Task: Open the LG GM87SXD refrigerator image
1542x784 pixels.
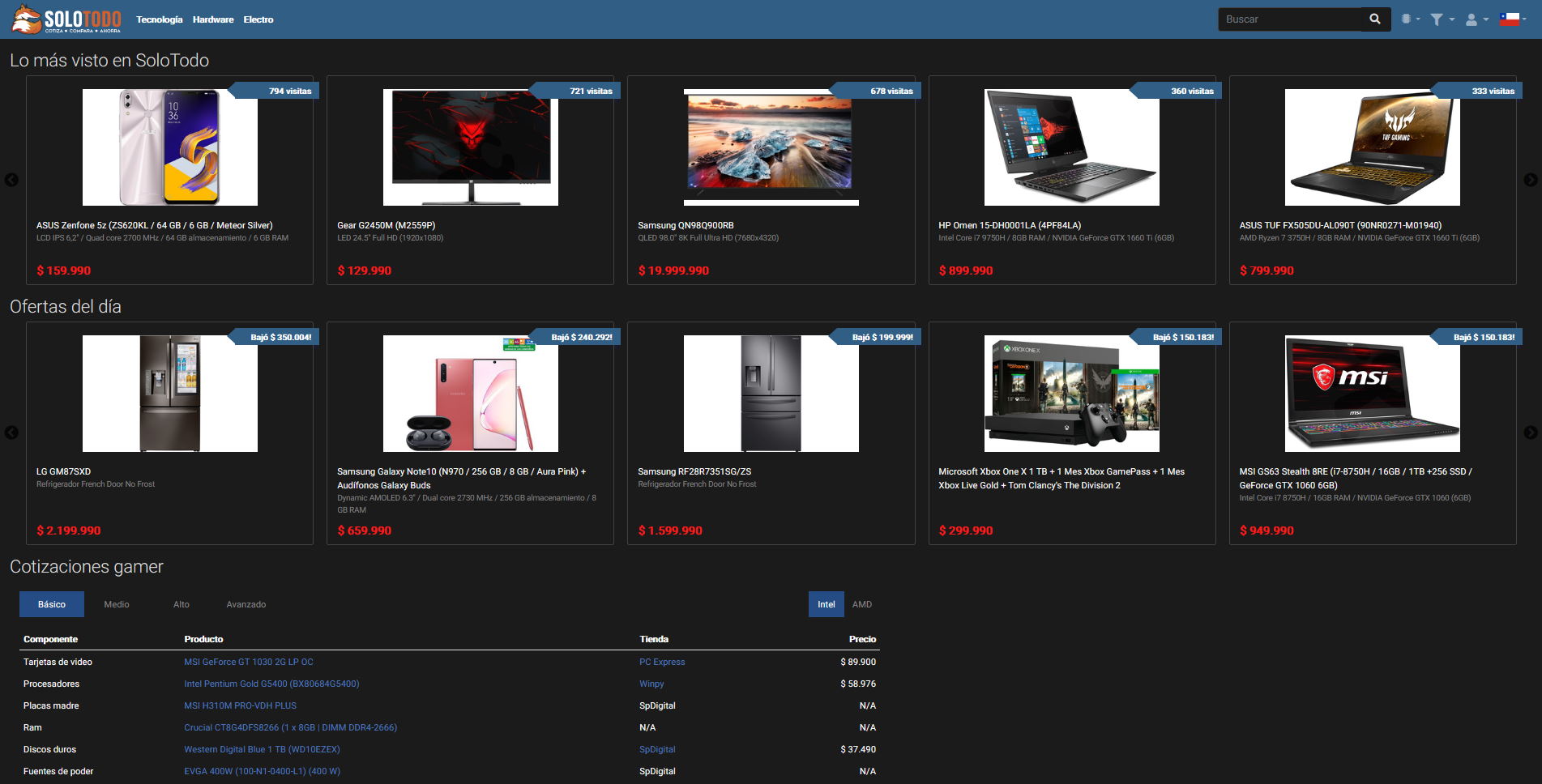Action: point(170,394)
